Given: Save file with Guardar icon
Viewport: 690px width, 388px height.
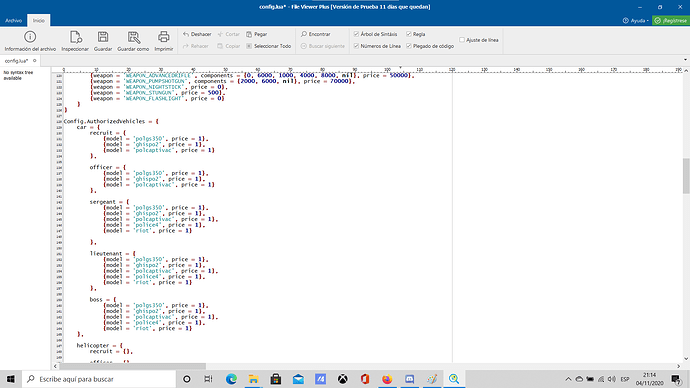Looking at the screenshot, I should (103, 41).
